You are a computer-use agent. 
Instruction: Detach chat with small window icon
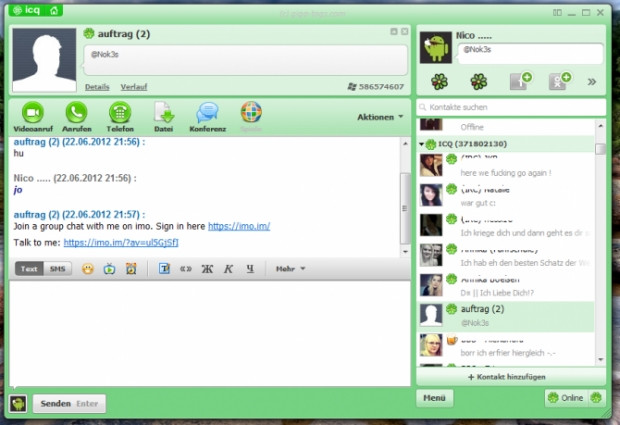pos(394,31)
